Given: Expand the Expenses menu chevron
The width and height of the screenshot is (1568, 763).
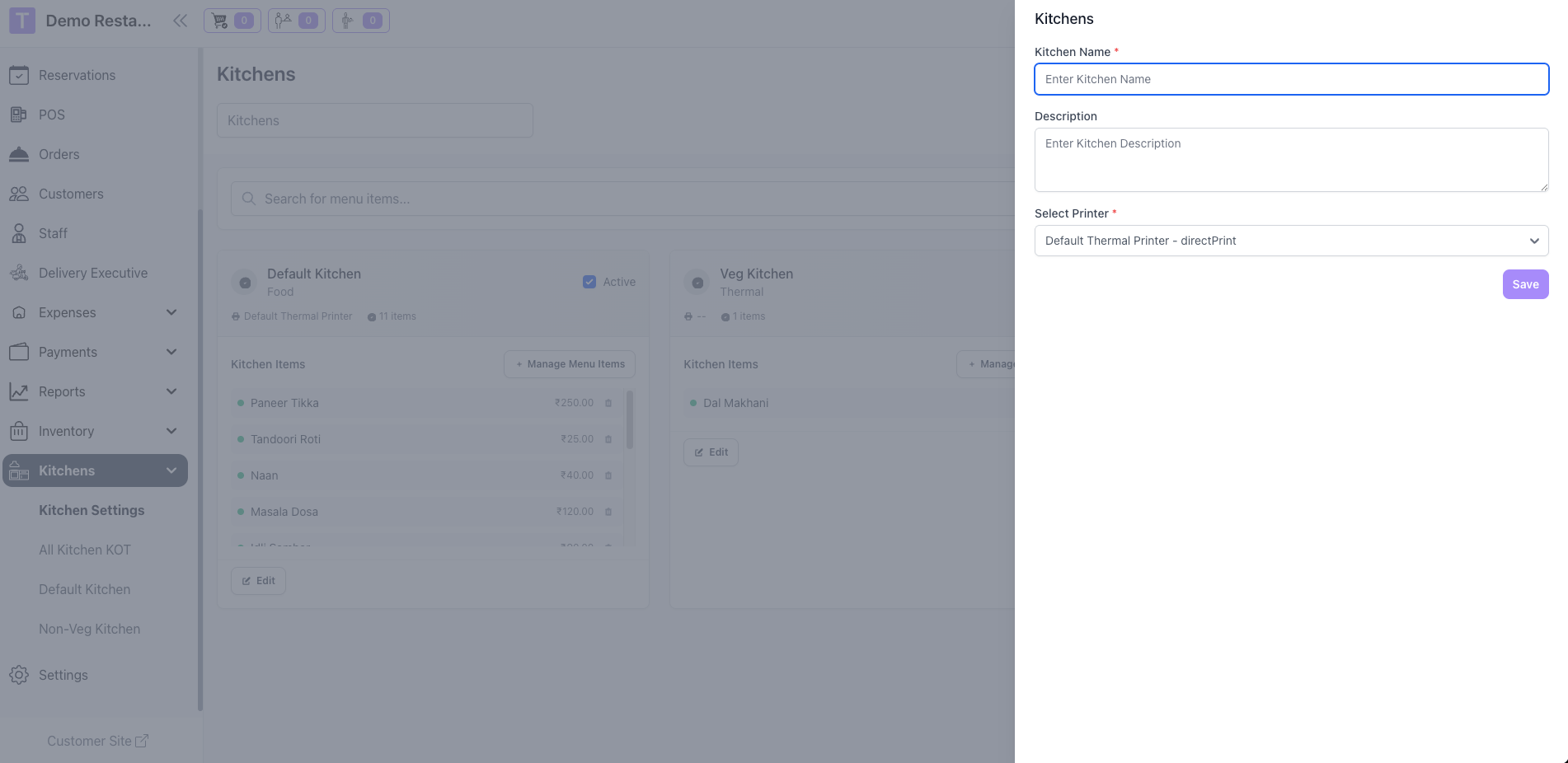Looking at the screenshot, I should tap(171, 312).
